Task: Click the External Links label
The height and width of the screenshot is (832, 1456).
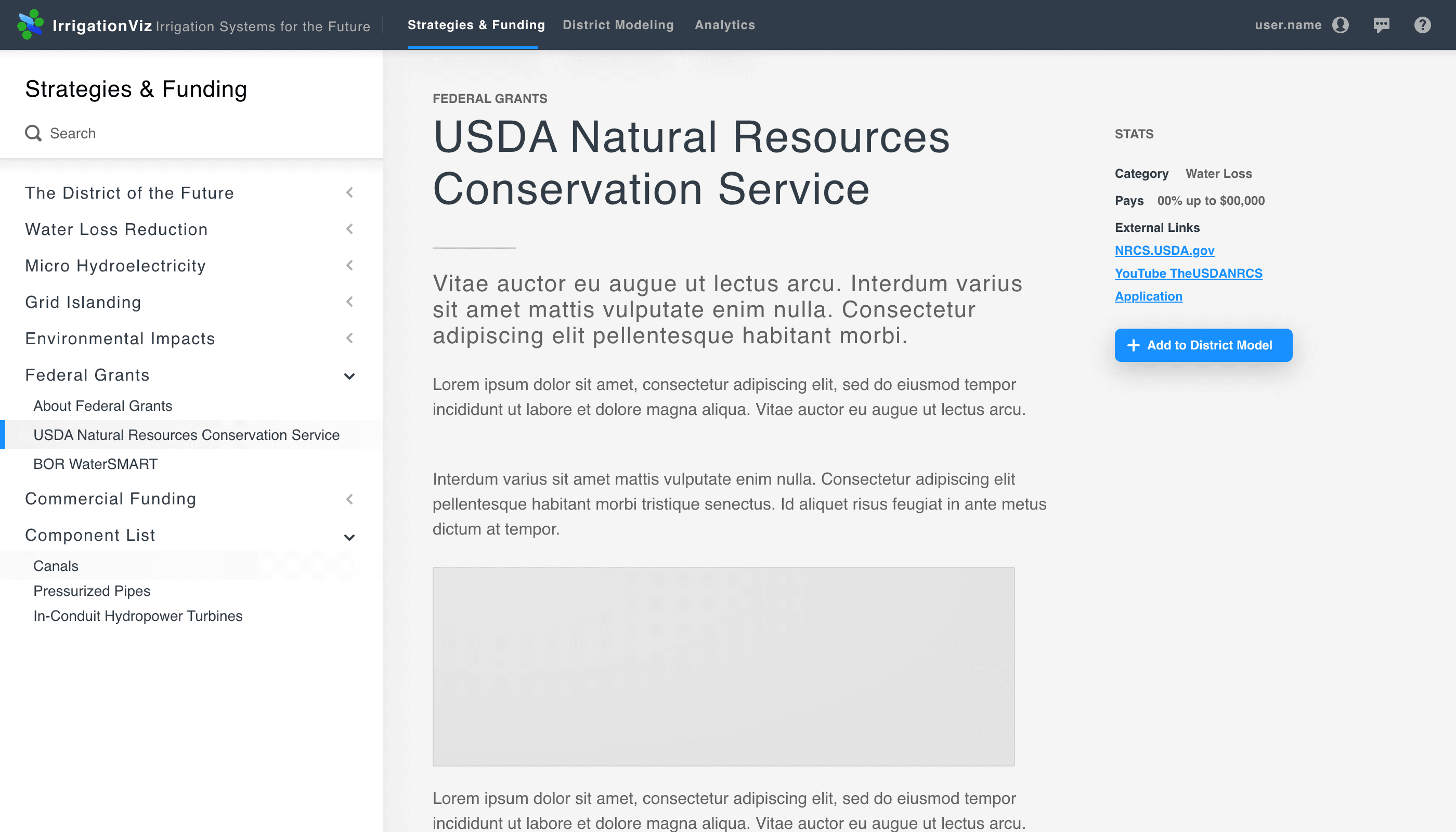Action: [x=1157, y=227]
